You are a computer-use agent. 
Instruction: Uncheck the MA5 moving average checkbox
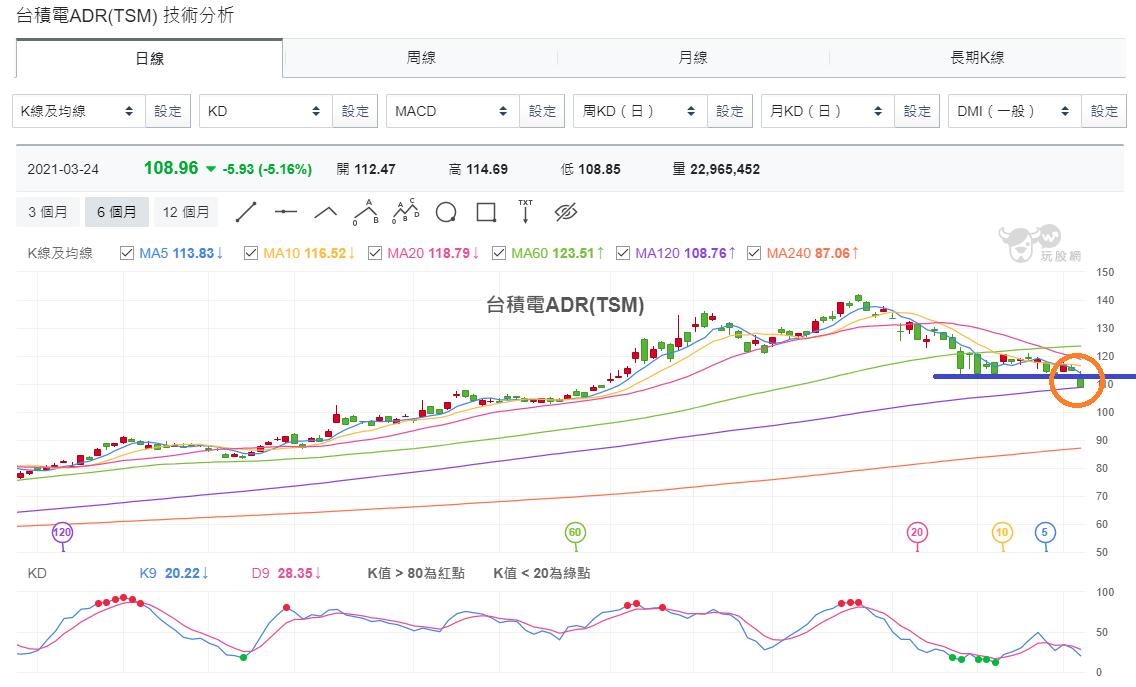click(x=127, y=253)
